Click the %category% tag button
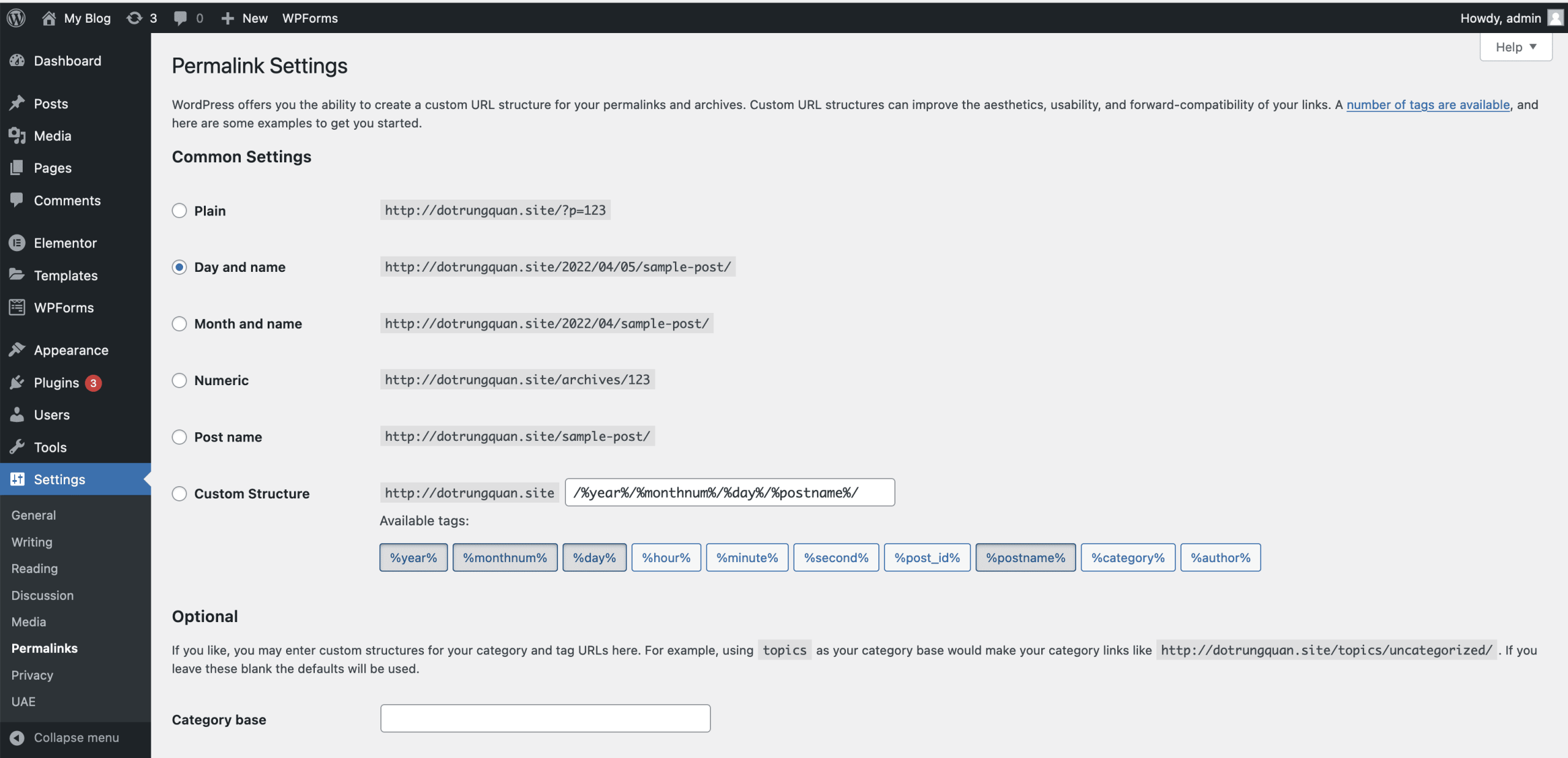Image resolution: width=1568 pixels, height=758 pixels. pos(1128,558)
